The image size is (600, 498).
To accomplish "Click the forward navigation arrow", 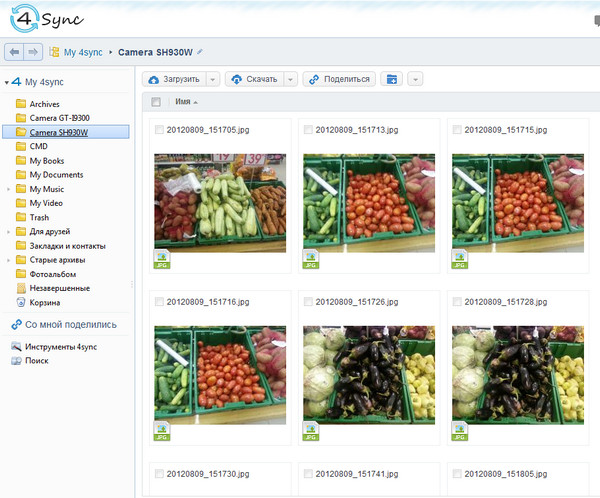I will coord(33,51).
